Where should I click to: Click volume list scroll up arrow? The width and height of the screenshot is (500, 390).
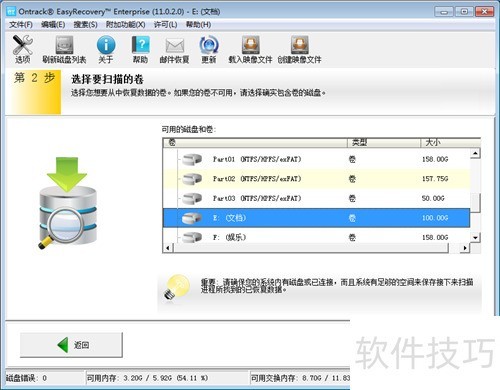click(475, 154)
